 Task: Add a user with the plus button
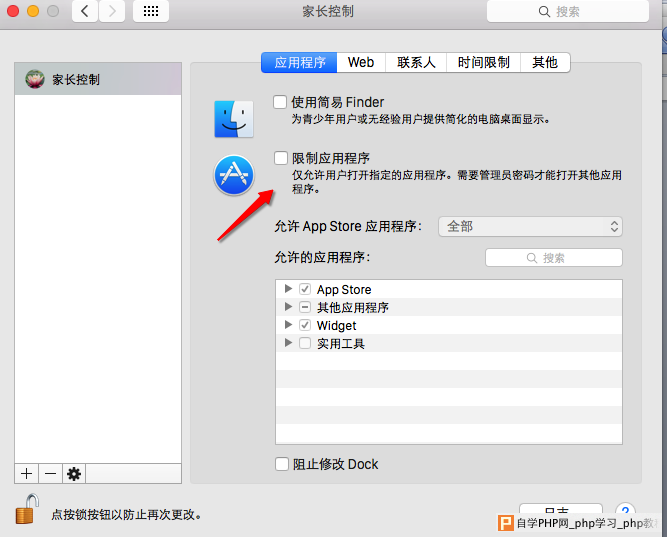click(x=26, y=474)
